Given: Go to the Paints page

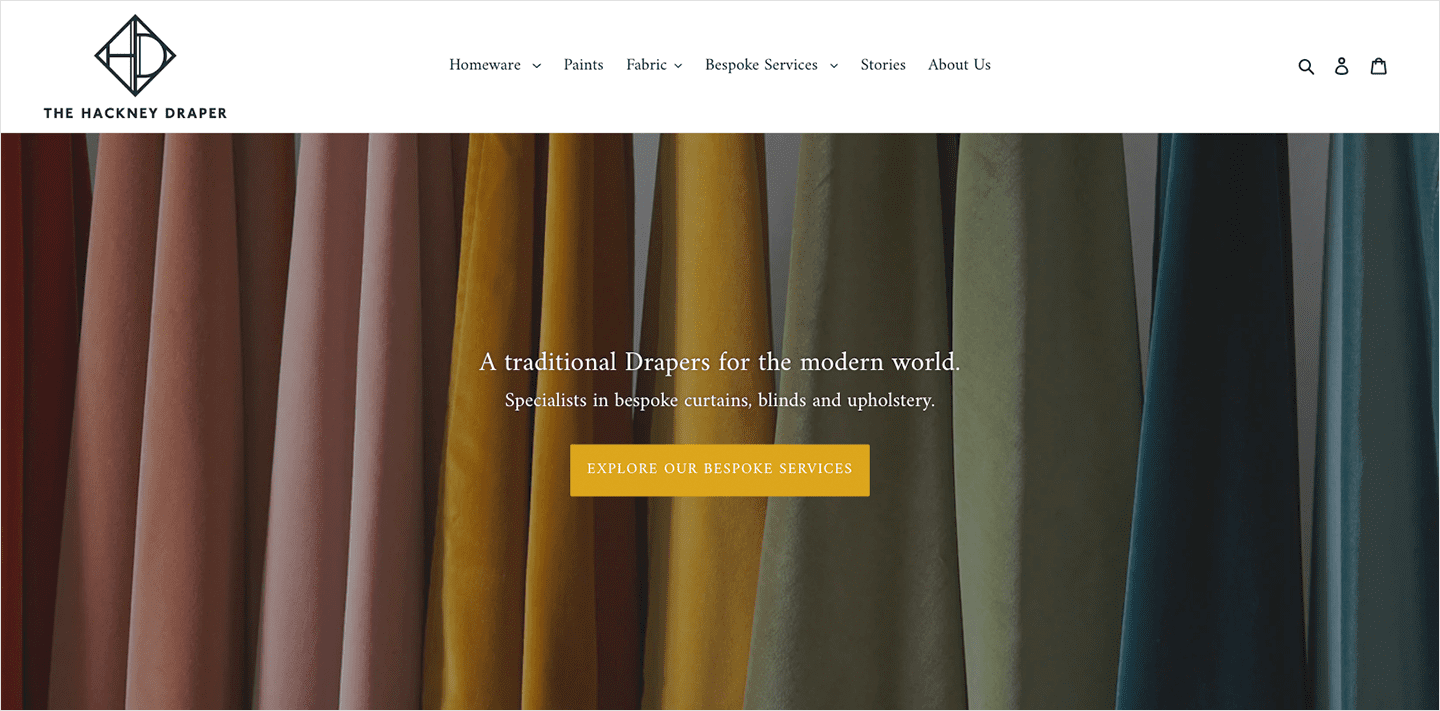Looking at the screenshot, I should coord(583,65).
